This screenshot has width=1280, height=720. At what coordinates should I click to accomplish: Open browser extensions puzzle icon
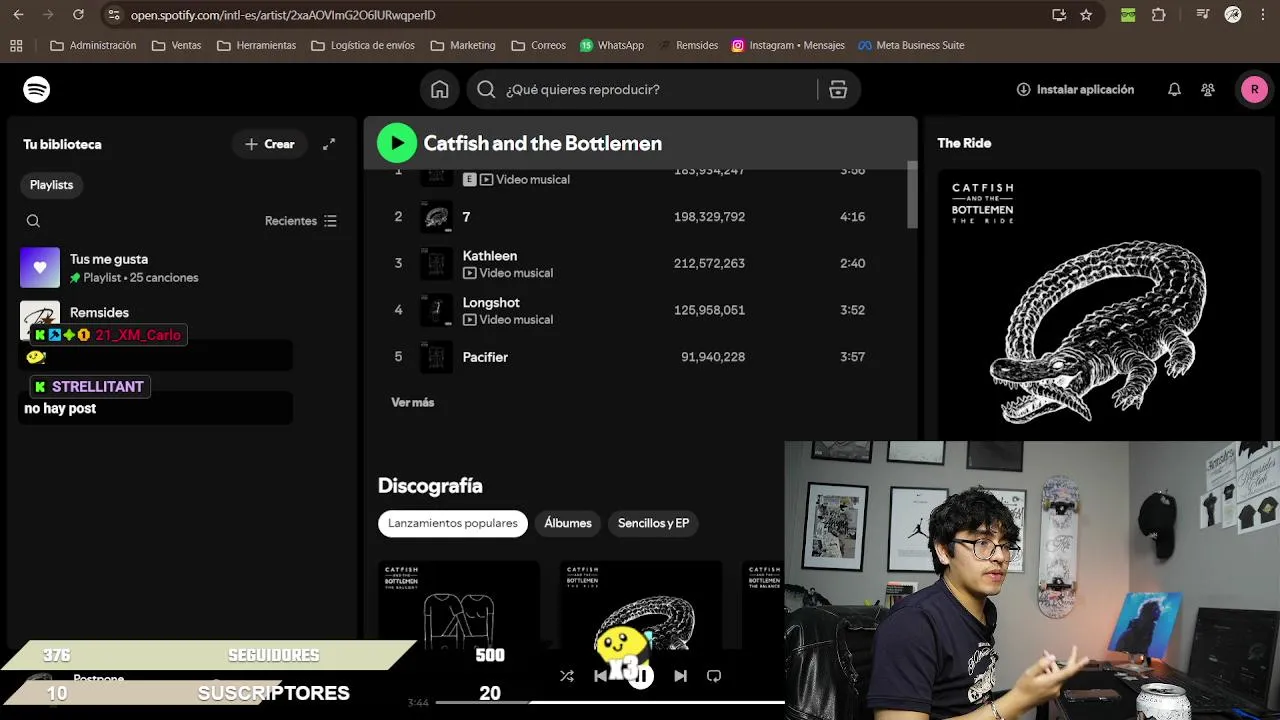[x=1159, y=15]
